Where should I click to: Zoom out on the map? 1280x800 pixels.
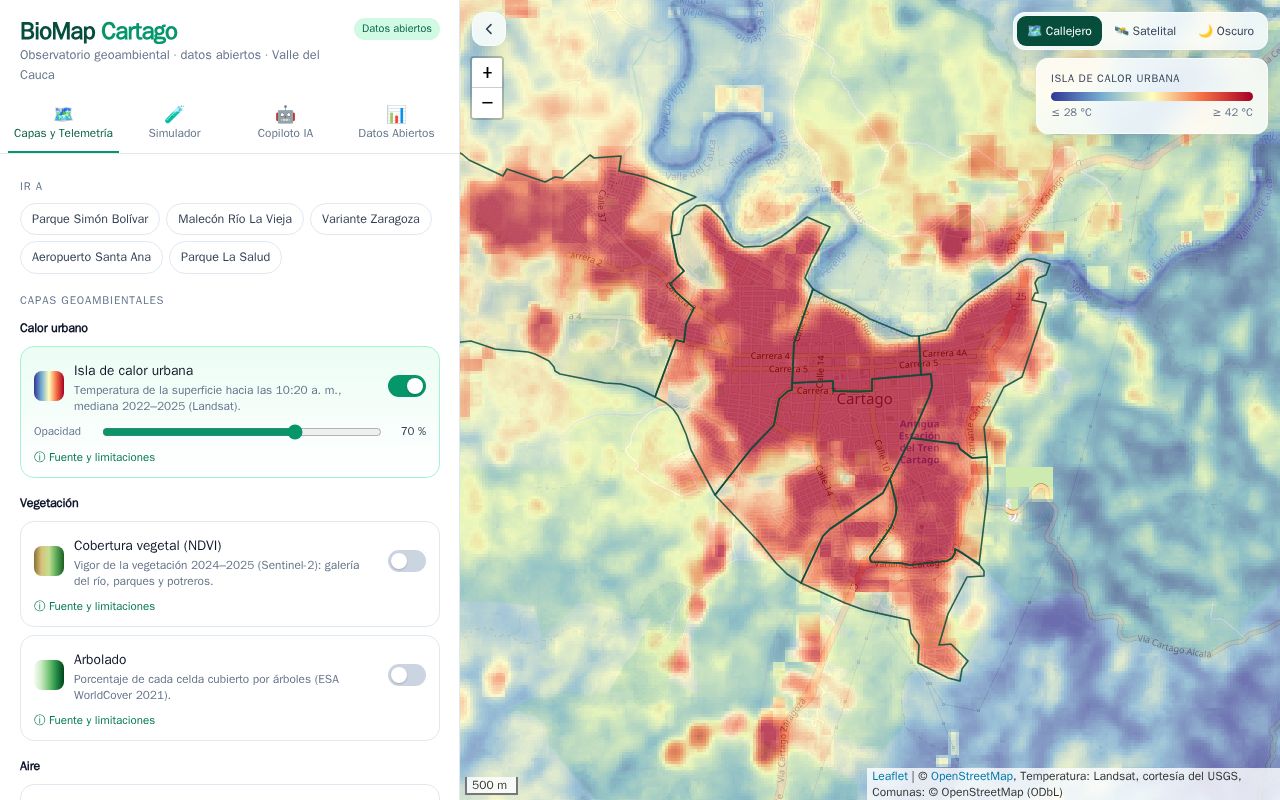(487, 103)
